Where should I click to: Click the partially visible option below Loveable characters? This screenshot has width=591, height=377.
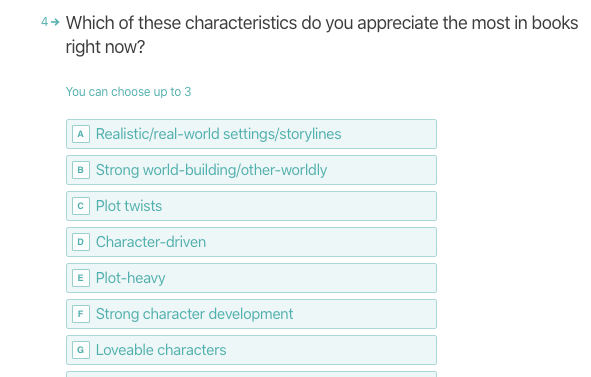pos(251,374)
